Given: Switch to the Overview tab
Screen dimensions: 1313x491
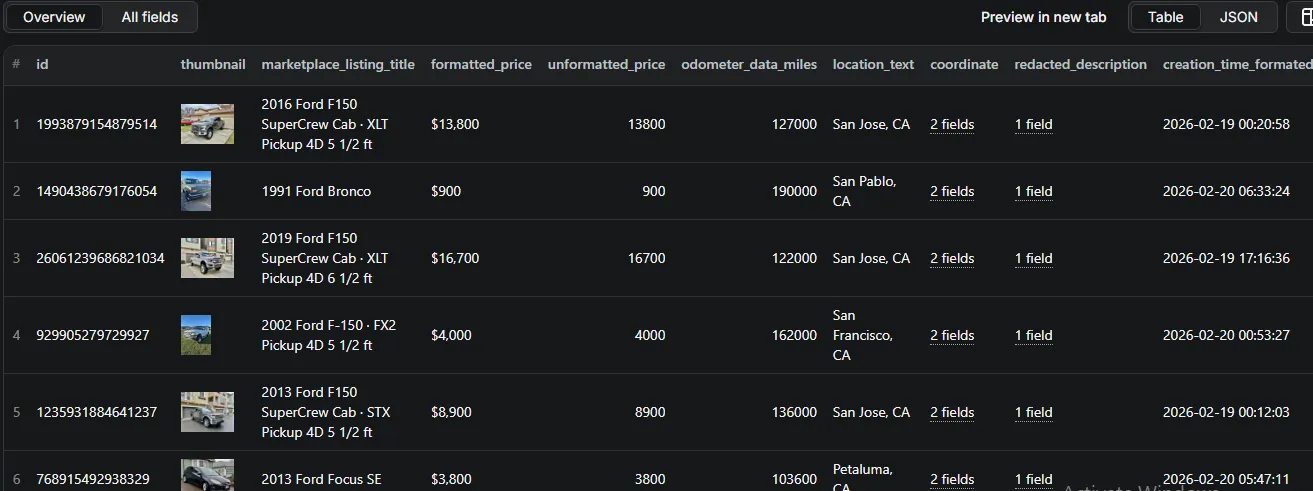Looking at the screenshot, I should (54, 17).
